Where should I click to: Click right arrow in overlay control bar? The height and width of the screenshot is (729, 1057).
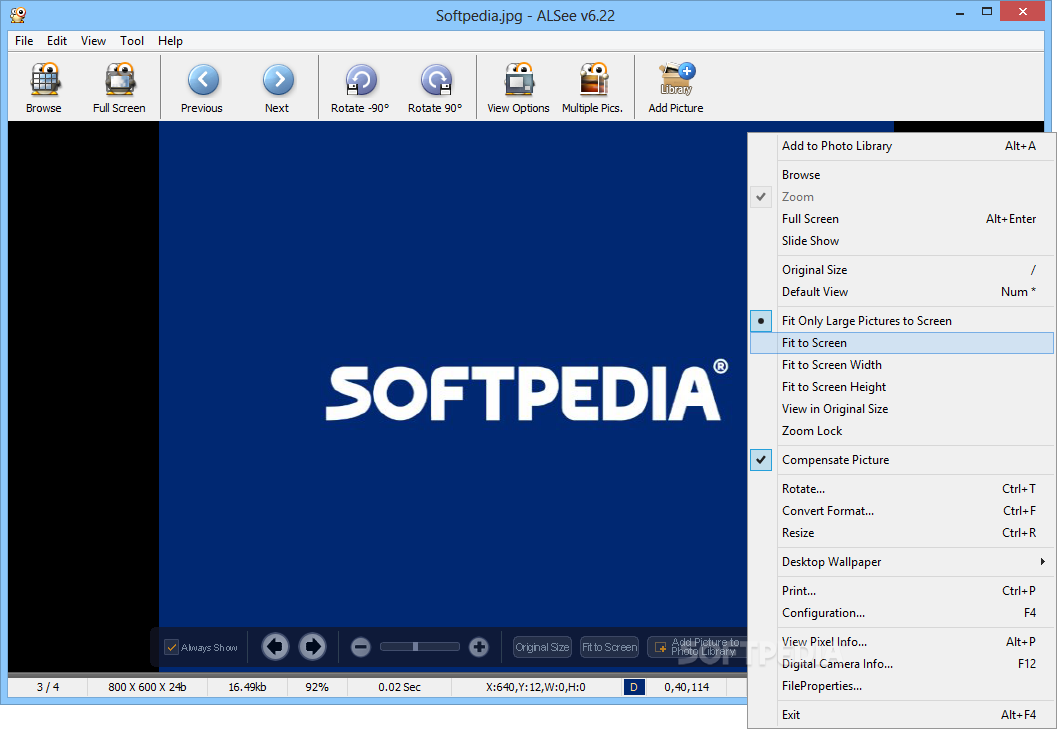tap(312, 647)
